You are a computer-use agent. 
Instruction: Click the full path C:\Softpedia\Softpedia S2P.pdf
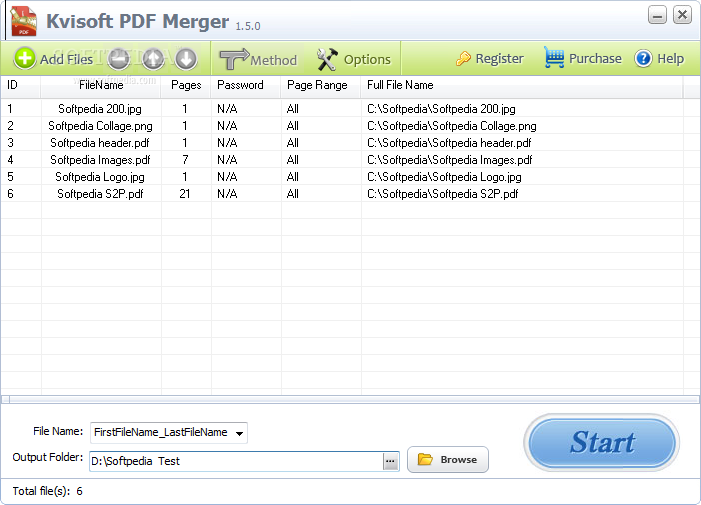click(x=442, y=194)
